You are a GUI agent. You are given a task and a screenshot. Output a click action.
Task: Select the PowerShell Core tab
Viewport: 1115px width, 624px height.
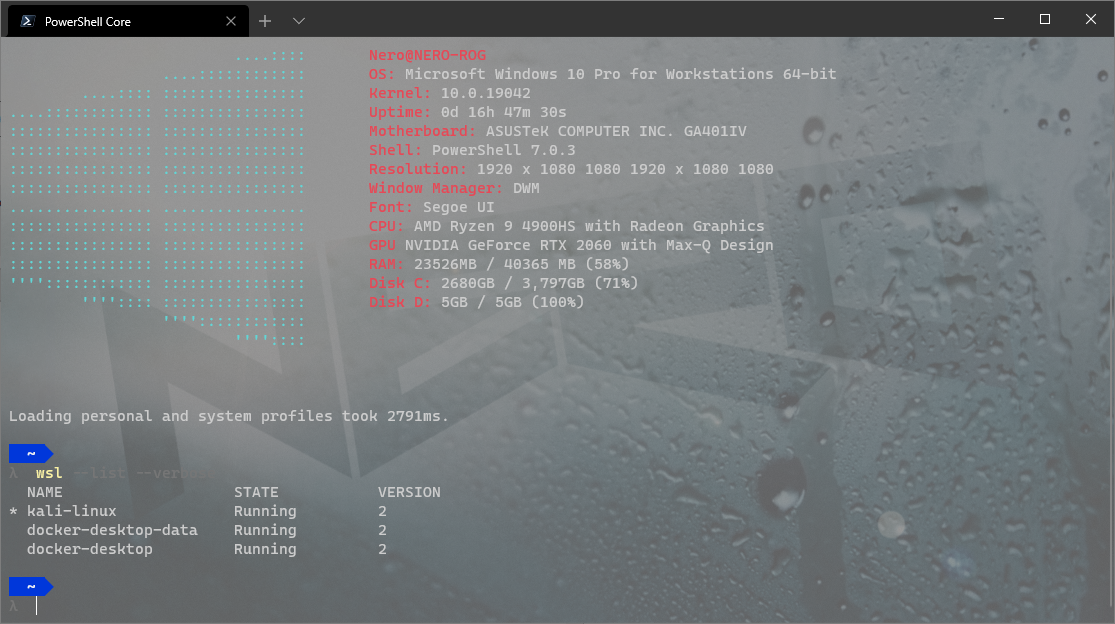128,21
